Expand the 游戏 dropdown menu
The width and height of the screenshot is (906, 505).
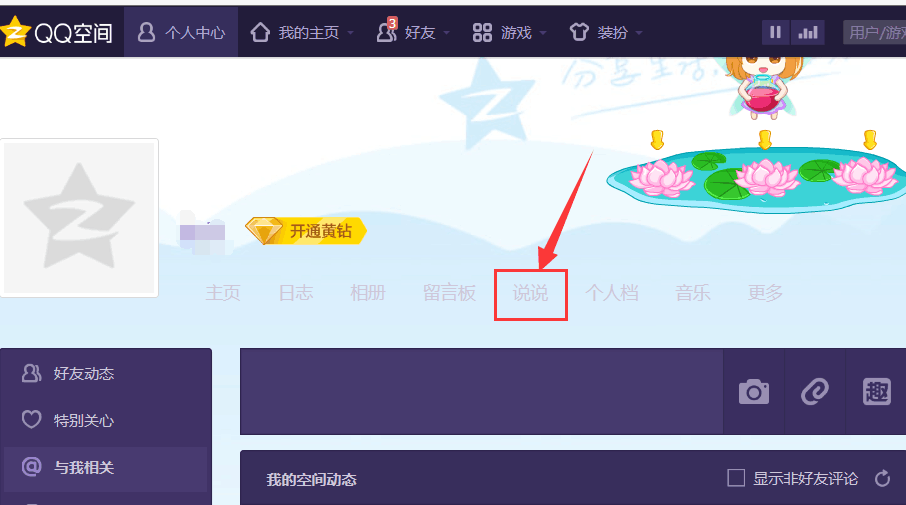tap(543, 33)
